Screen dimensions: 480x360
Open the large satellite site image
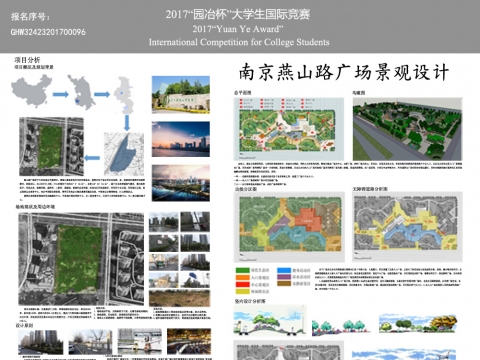click(81, 259)
